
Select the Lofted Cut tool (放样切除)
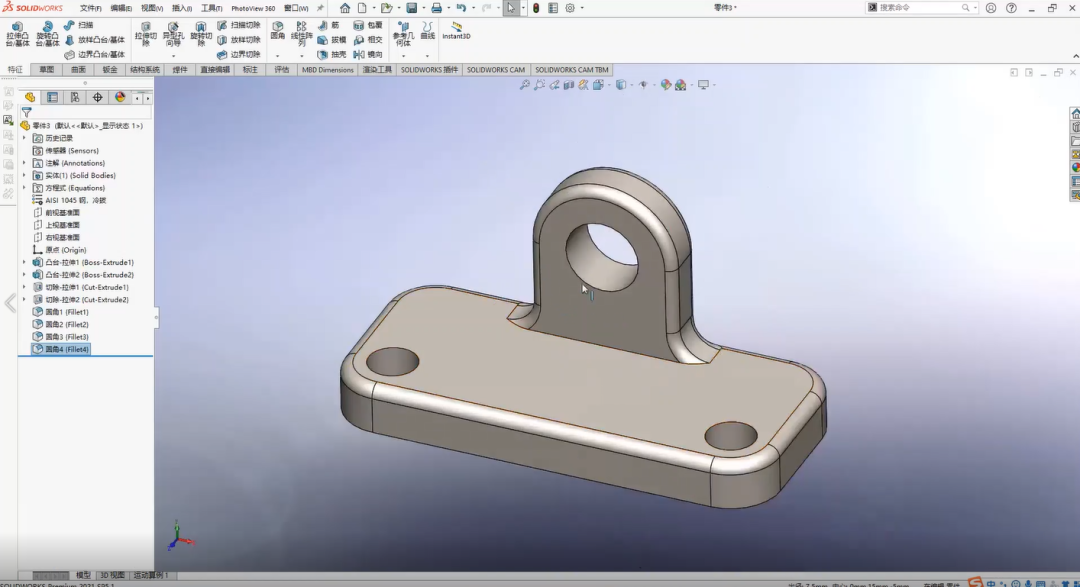click(238, 40)
